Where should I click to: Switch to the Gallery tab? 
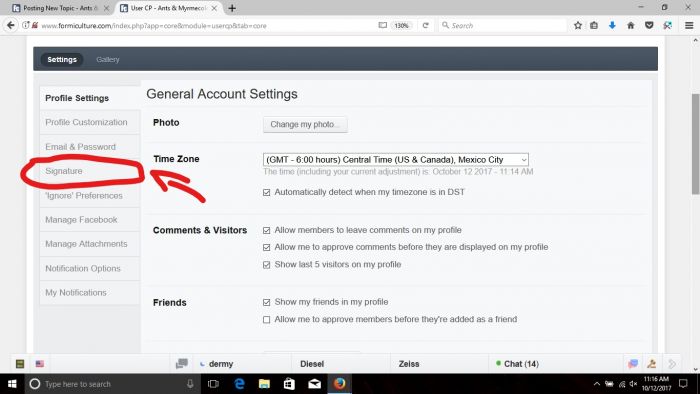108,59
